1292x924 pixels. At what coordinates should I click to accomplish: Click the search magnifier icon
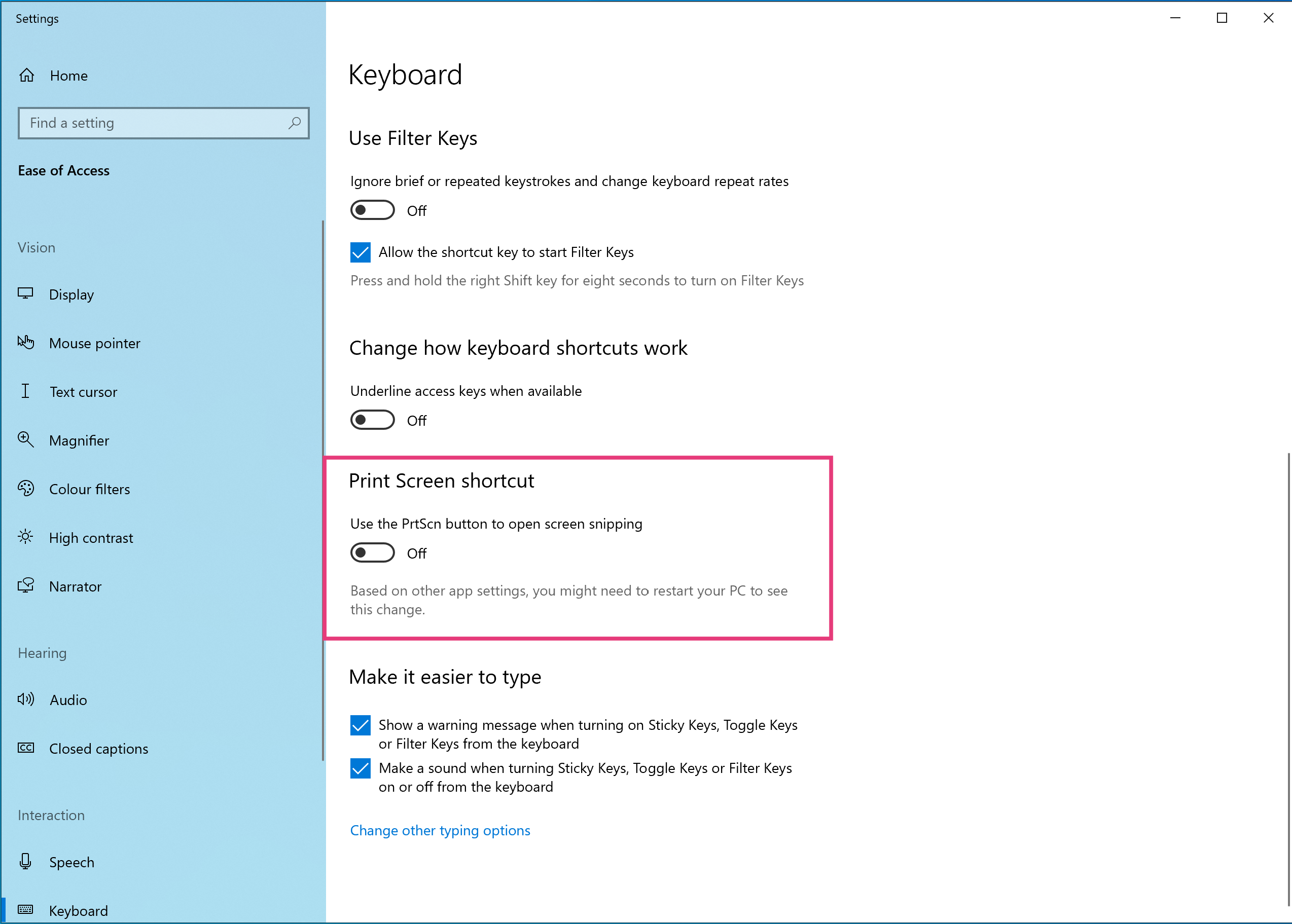tap(294, 122)
